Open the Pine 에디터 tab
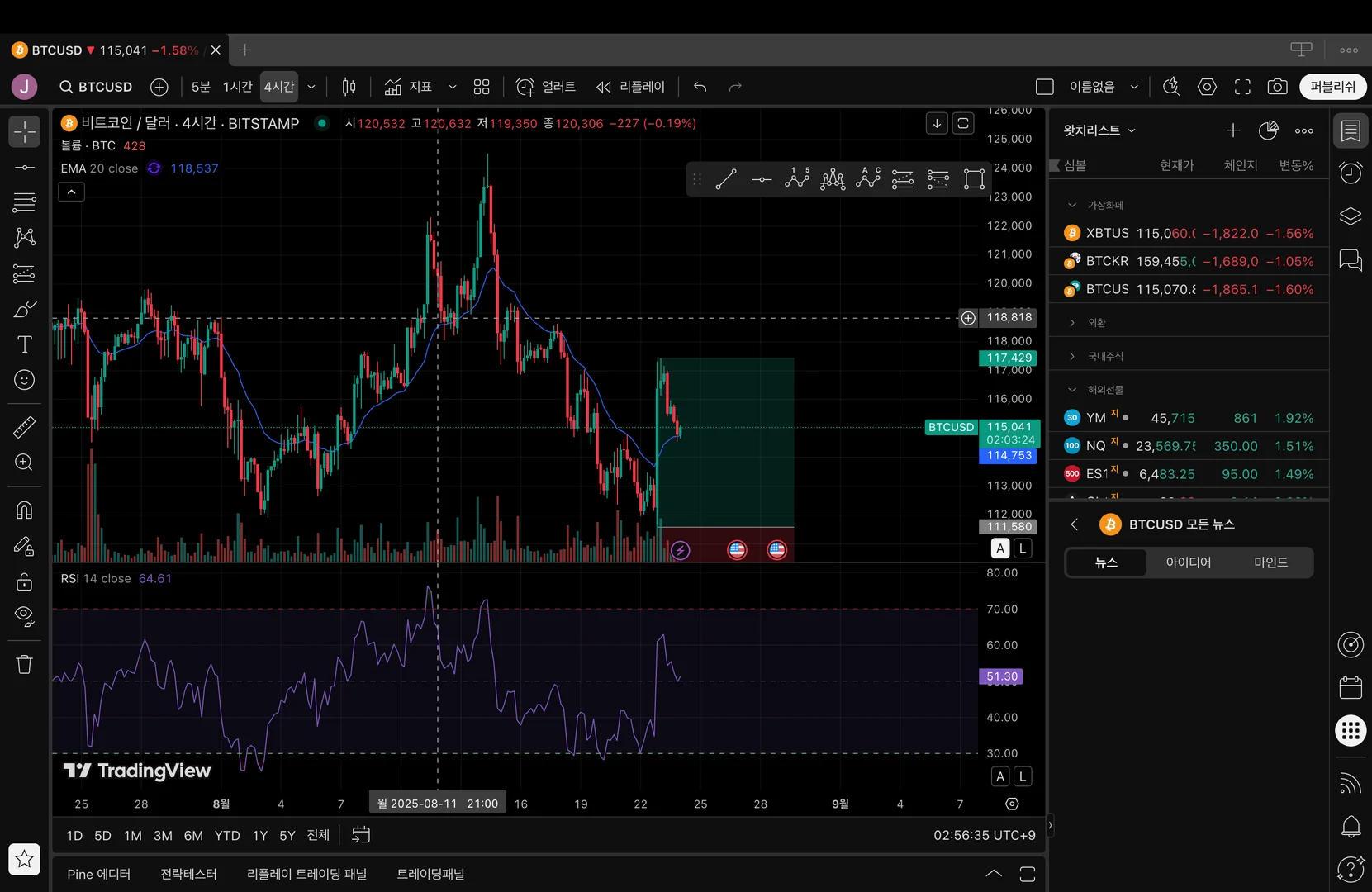The width and height of the screenshot is (1372, 892). [x=99, y=874]
